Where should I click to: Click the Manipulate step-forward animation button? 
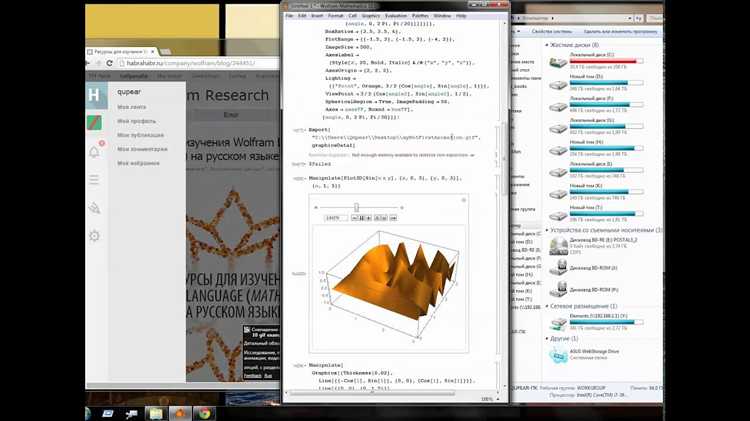pyautogui.click(x=368, y=218)
